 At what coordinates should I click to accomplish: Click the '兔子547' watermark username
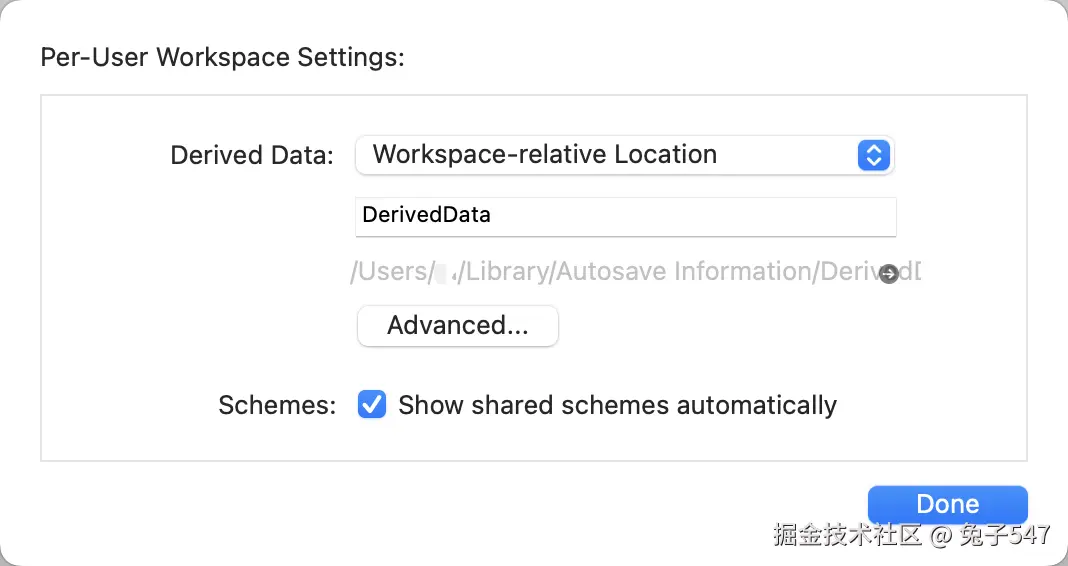tap(1005, 535)
